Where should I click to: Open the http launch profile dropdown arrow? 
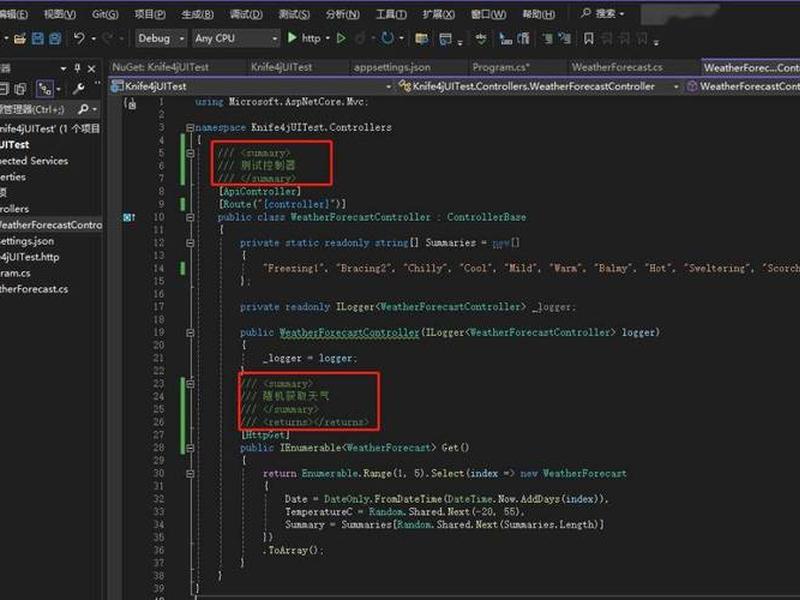tap(328, 39)
